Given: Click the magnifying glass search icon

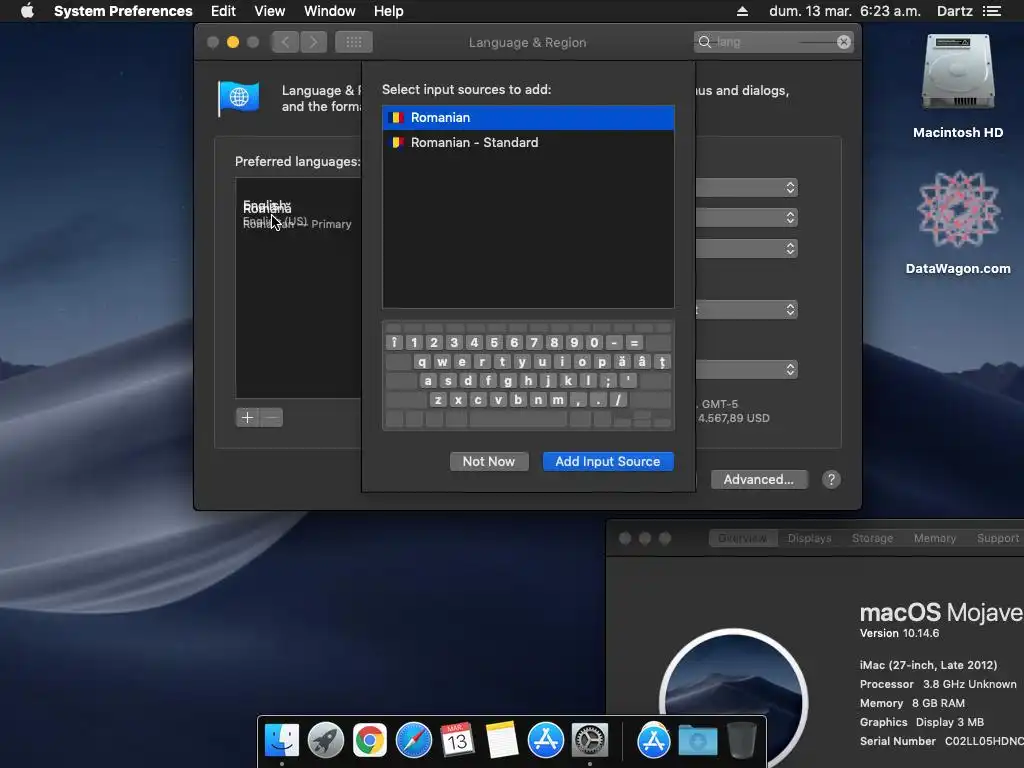Looking at the screenshot, I should (x=704, y=42).
